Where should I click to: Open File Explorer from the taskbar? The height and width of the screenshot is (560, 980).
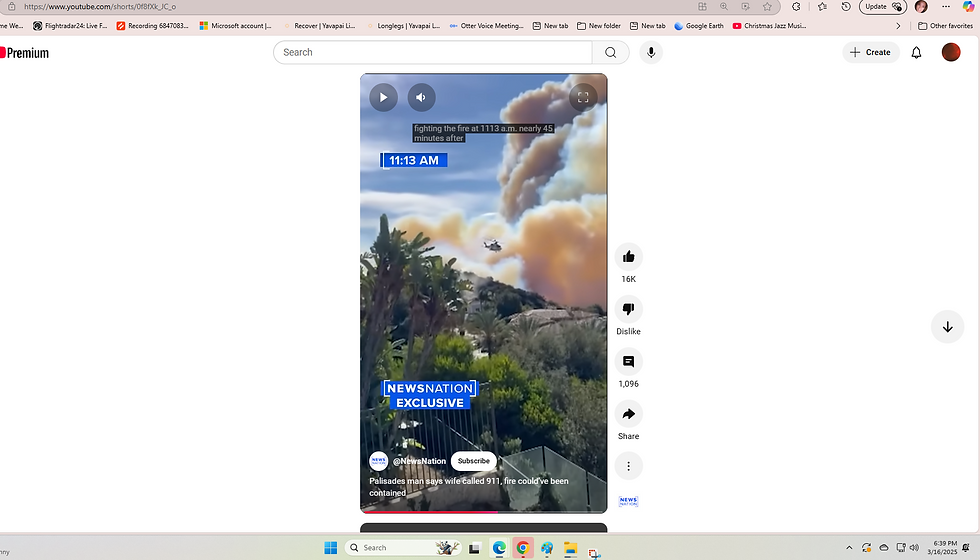click(571, 548)
